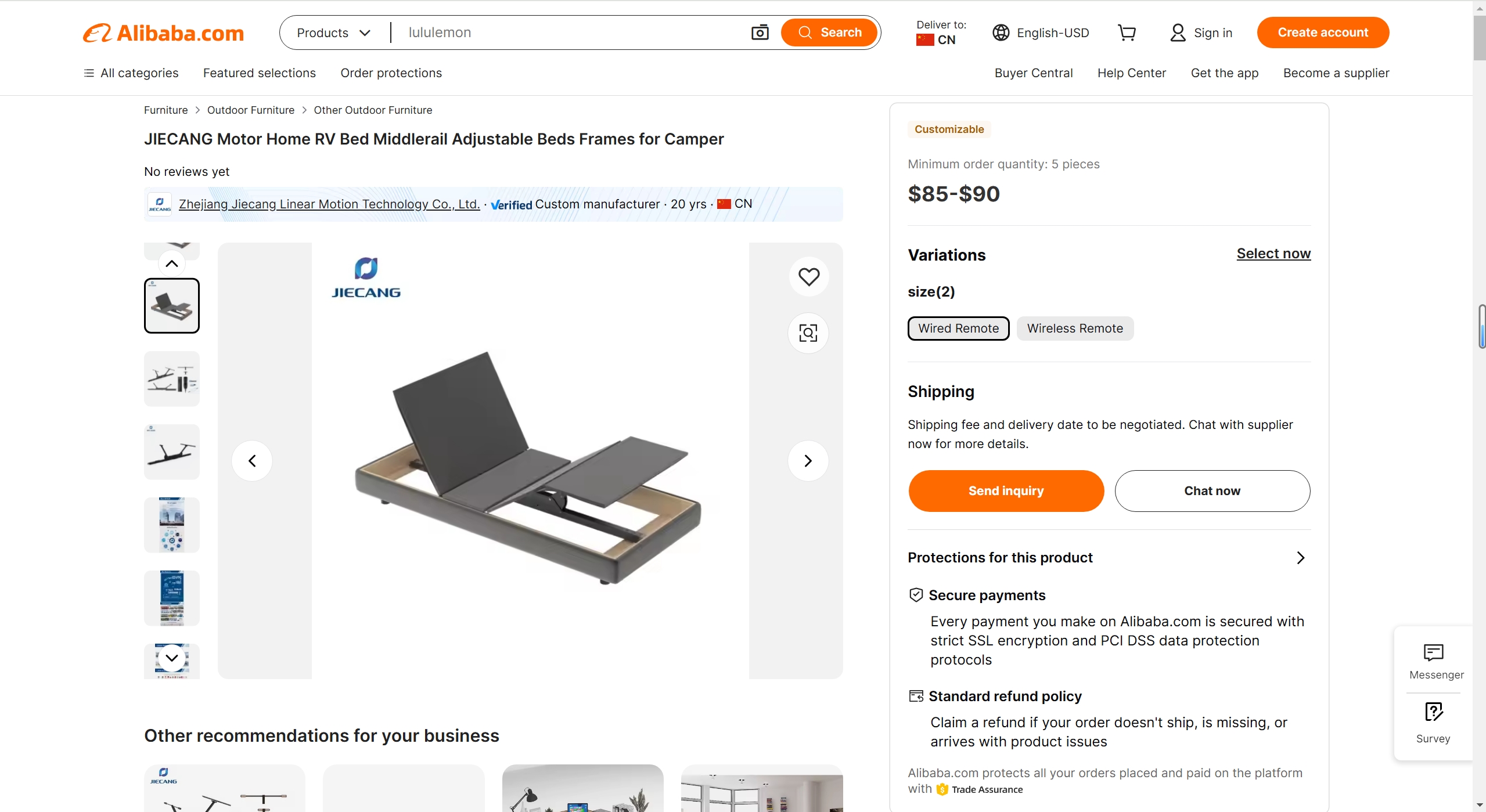The height and width of the screenshot is (812, 1486).
Task: Open Messenger chat icon
Action: [1434, 662]
